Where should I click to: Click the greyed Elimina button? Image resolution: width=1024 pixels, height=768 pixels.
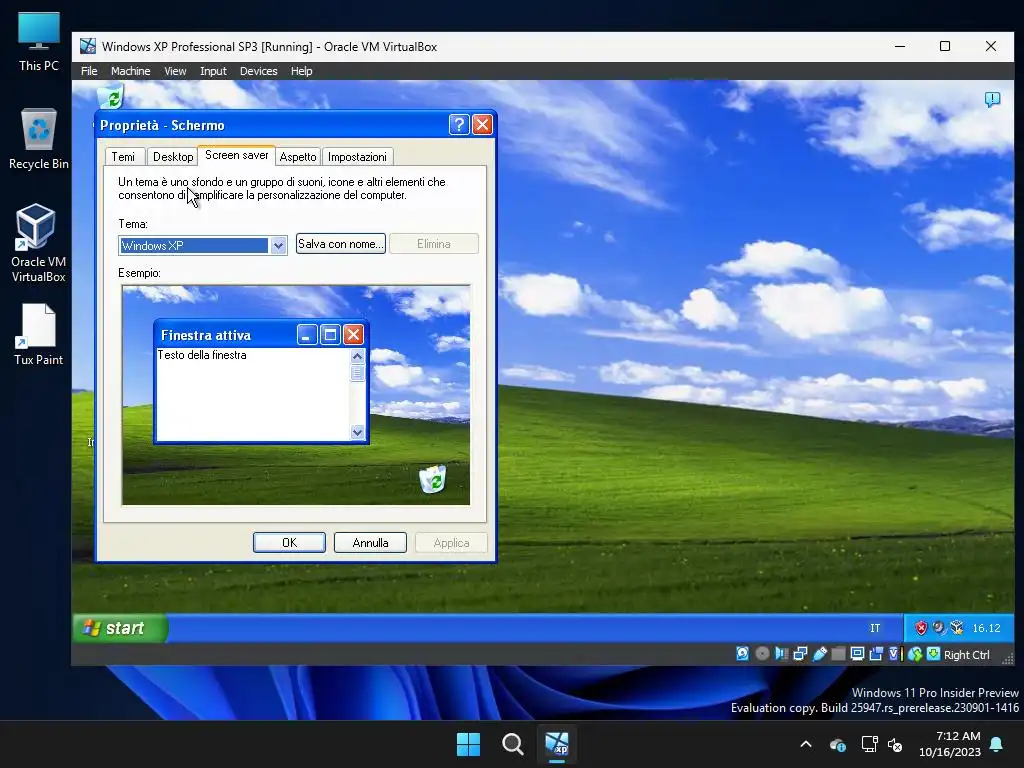coord(434,244)
